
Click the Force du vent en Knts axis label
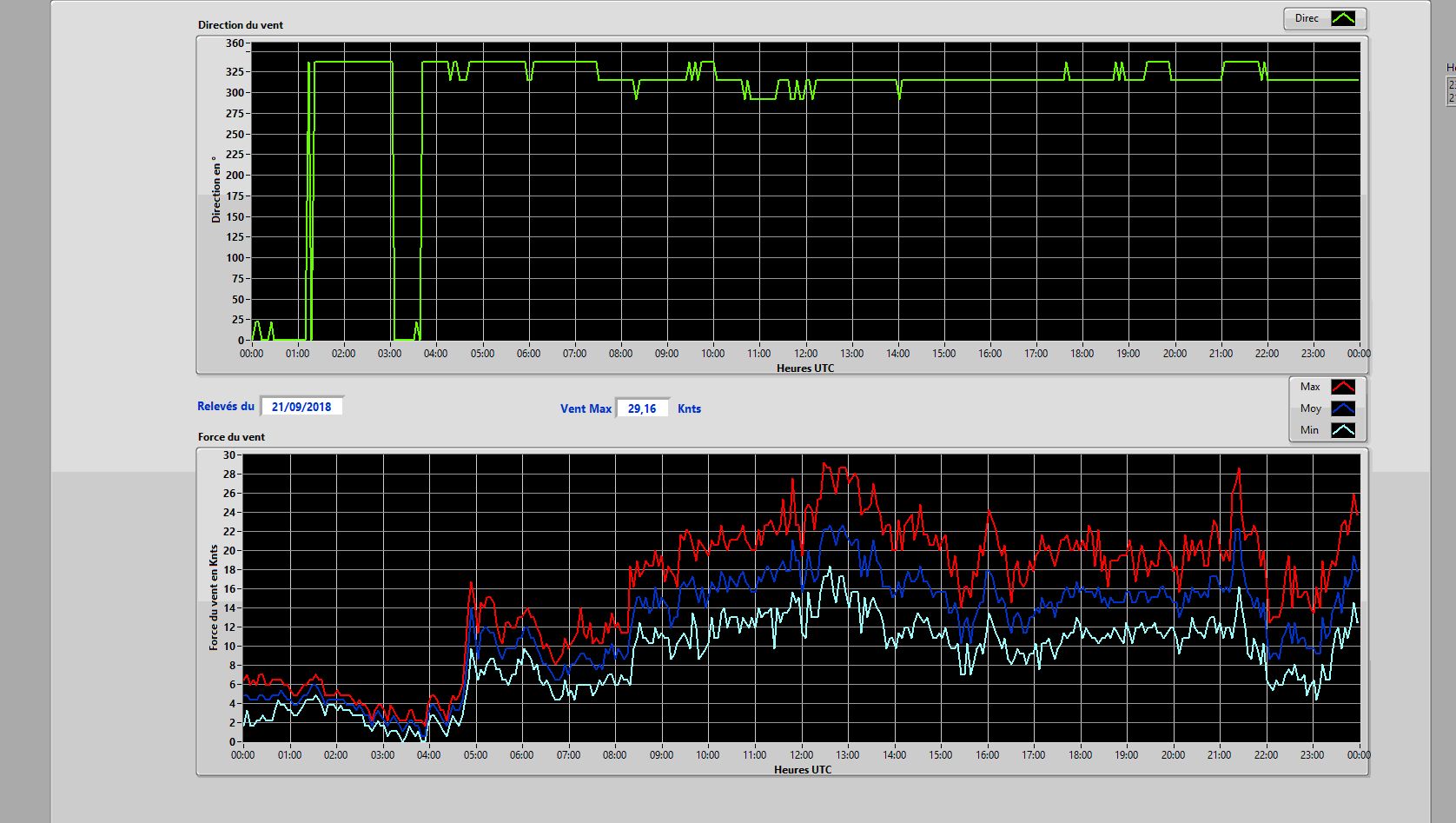click(x=214, y=598)
